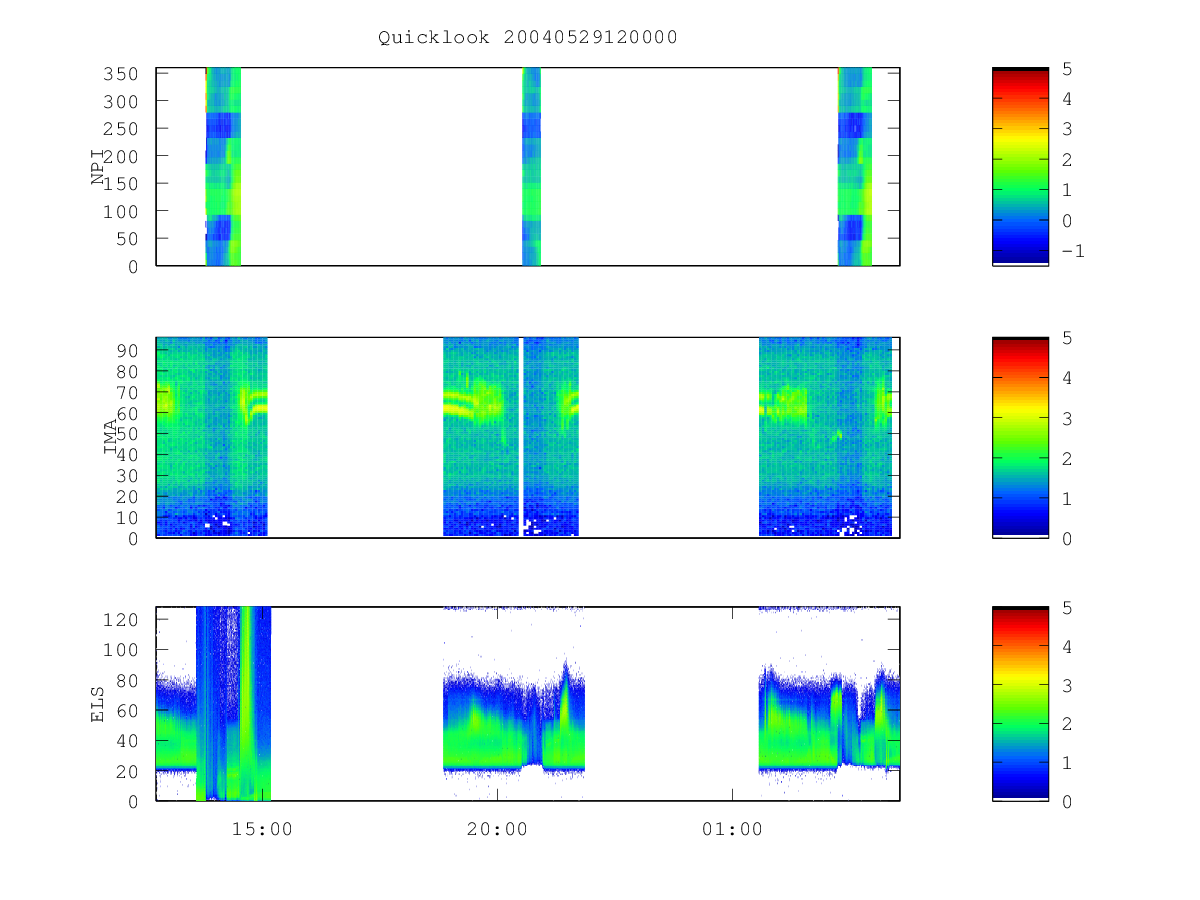The height and width of the screenshot is (900, 1200).
Task: Click the narrow middle data strip in NPI panel
Action: (531, 167)
